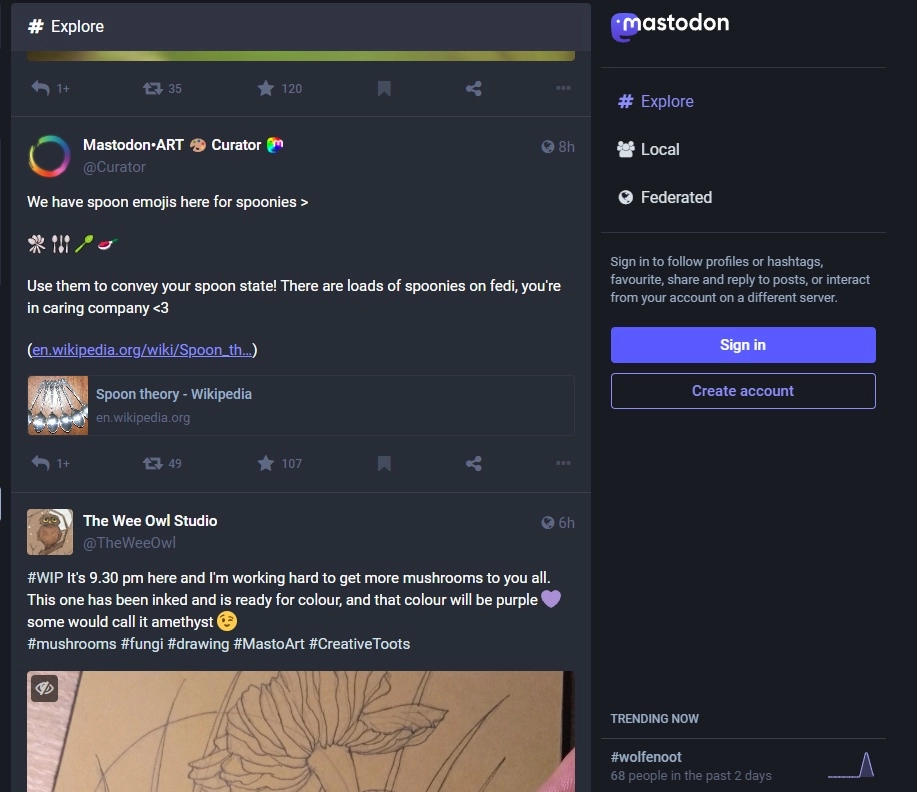Open the Spoon theory Wikipedia preview card
The width and height of the screenshot is (917, 792).
click(301, 405)
